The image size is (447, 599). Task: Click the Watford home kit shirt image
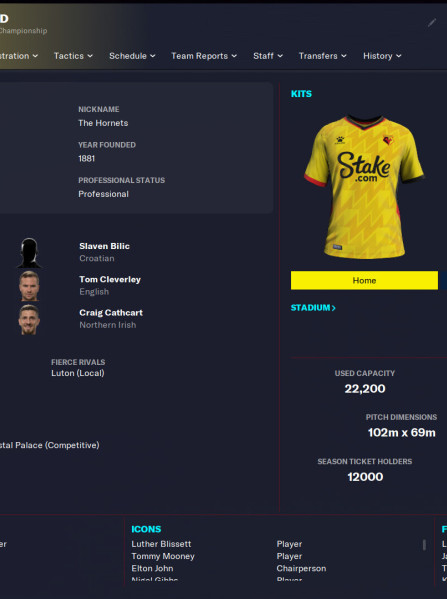364,187
